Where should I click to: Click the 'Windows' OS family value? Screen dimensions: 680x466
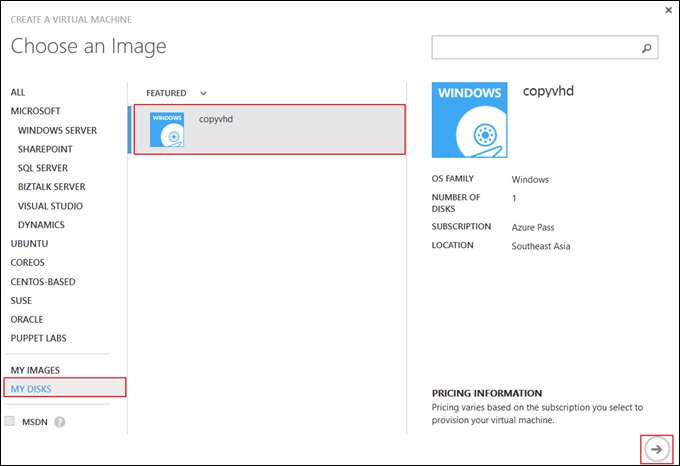tap(530, 179)
